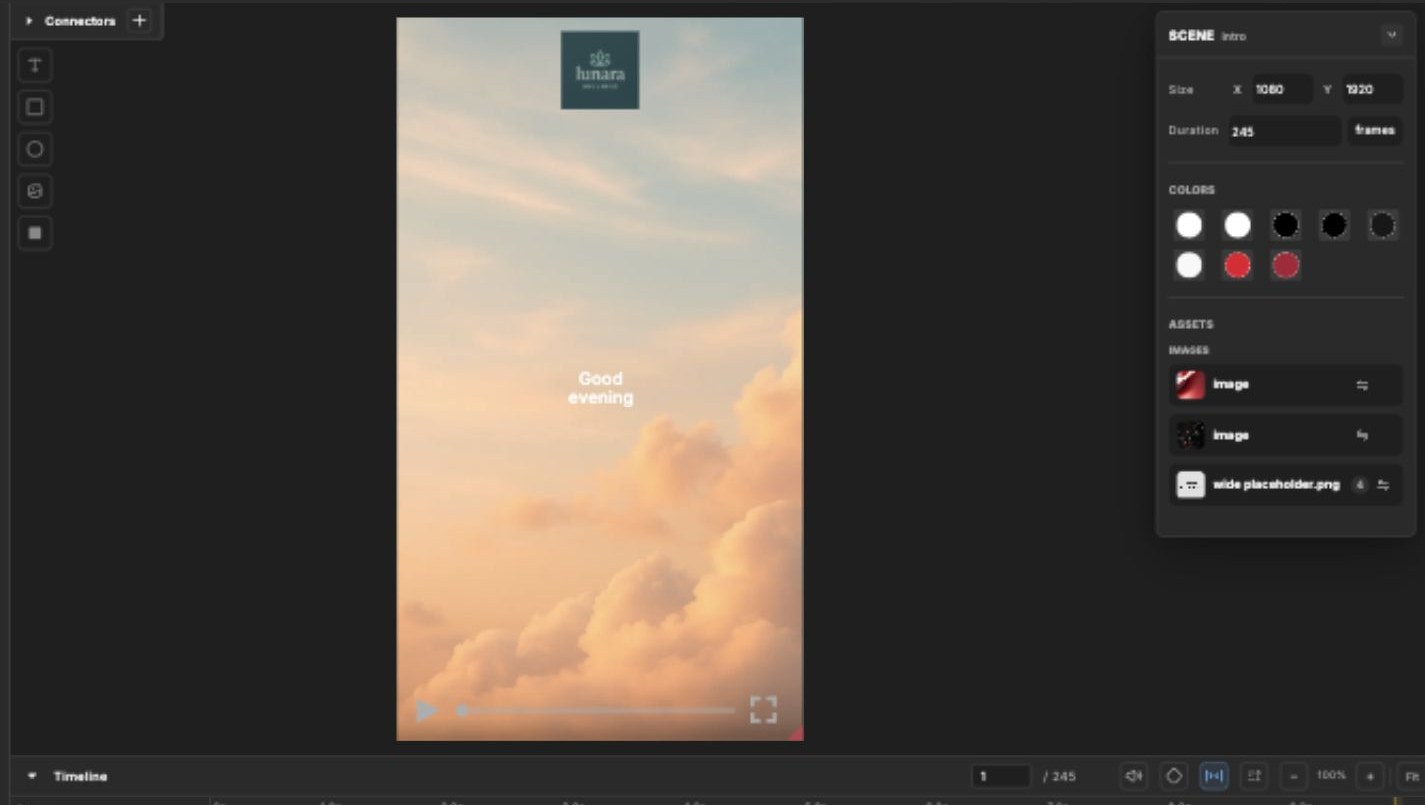Click the add connector plus button
The width and height of the screenshot is (1425, 805).
pos(139,20)
